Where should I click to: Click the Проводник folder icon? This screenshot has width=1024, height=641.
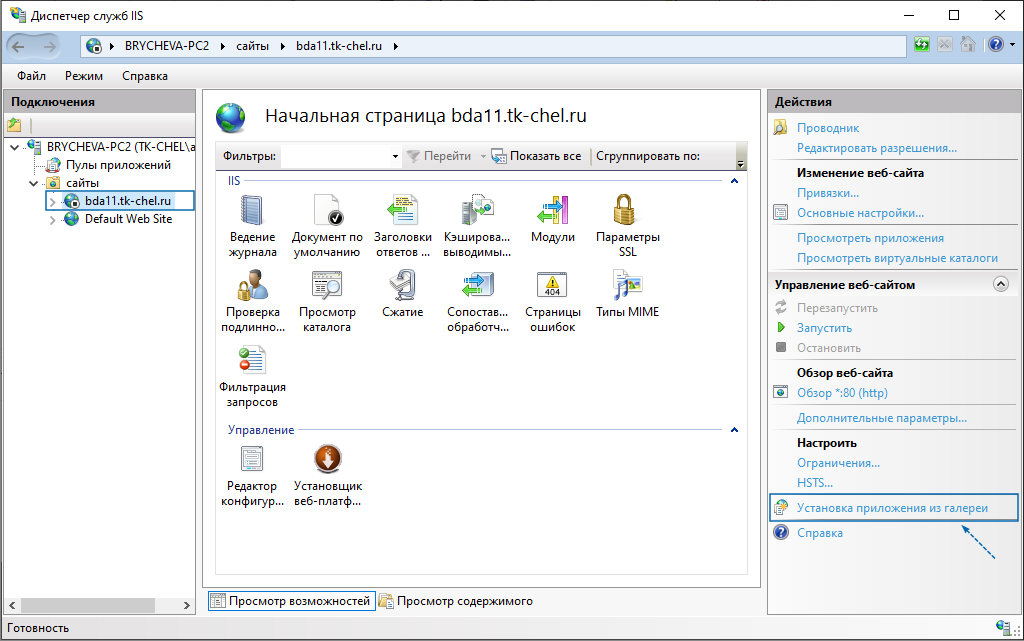click(x=780, y=127)
